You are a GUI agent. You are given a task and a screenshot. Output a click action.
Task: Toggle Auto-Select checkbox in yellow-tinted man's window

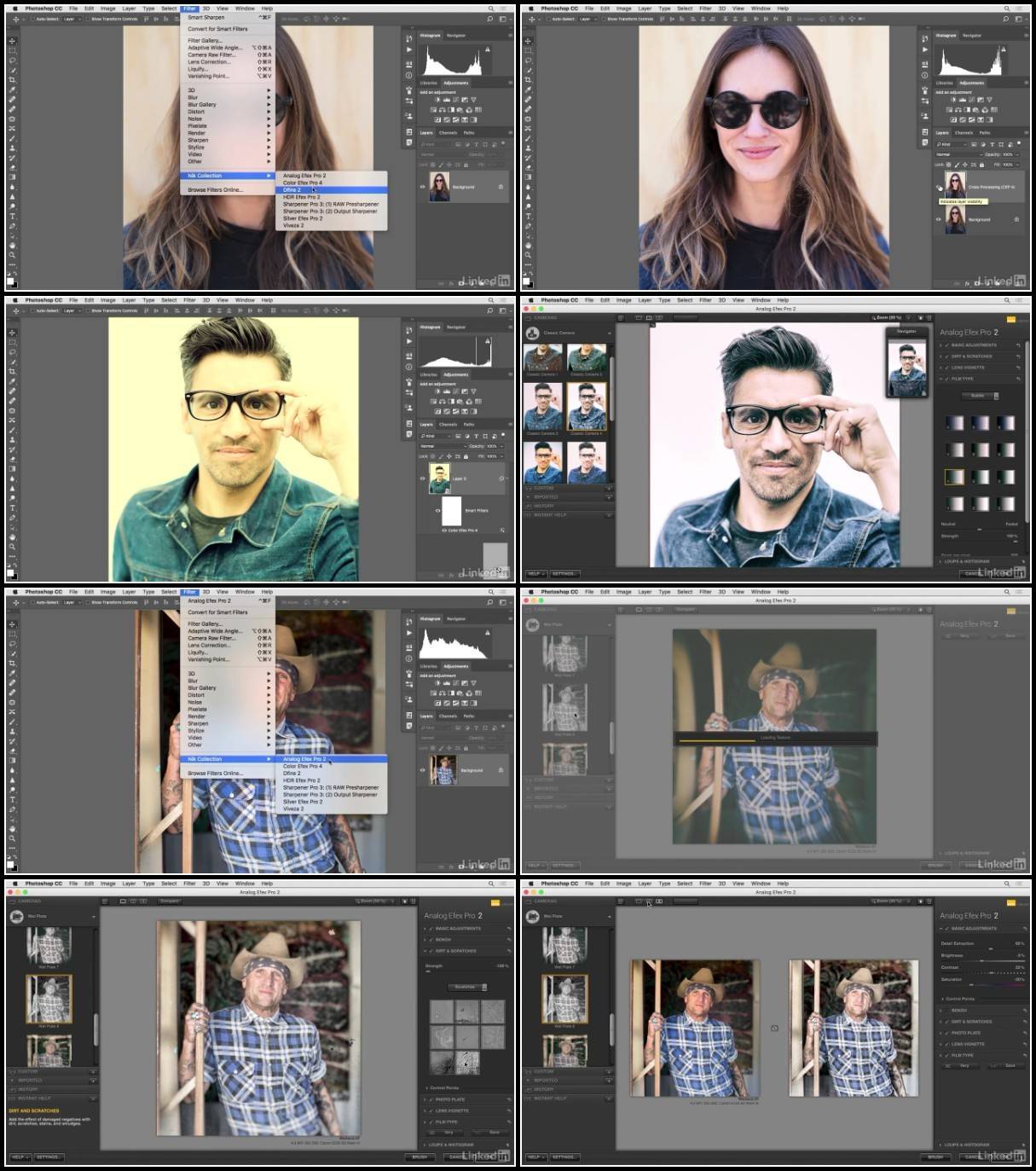click(31, 310)
